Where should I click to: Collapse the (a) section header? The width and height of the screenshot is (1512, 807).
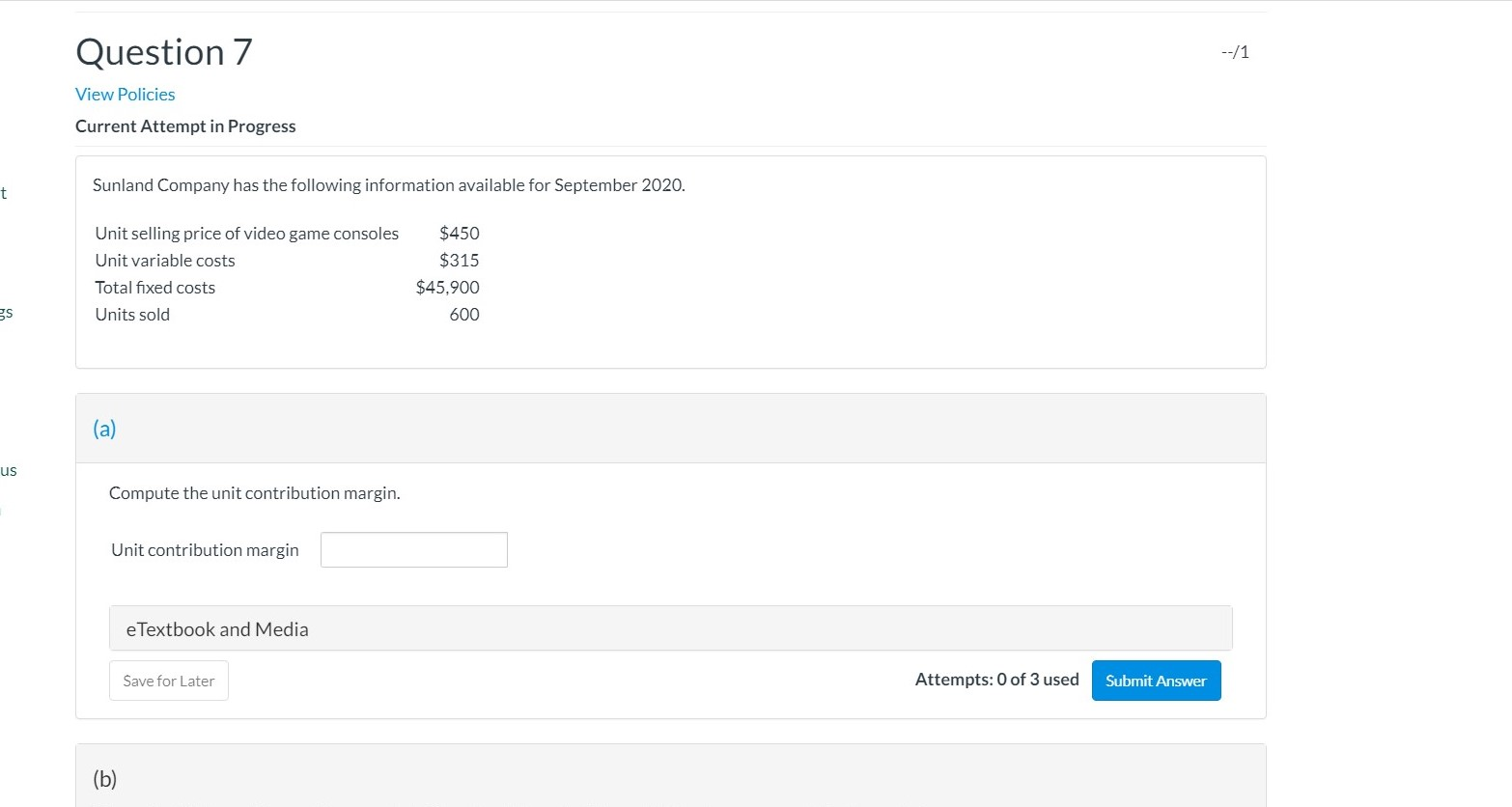pos(103,428)
